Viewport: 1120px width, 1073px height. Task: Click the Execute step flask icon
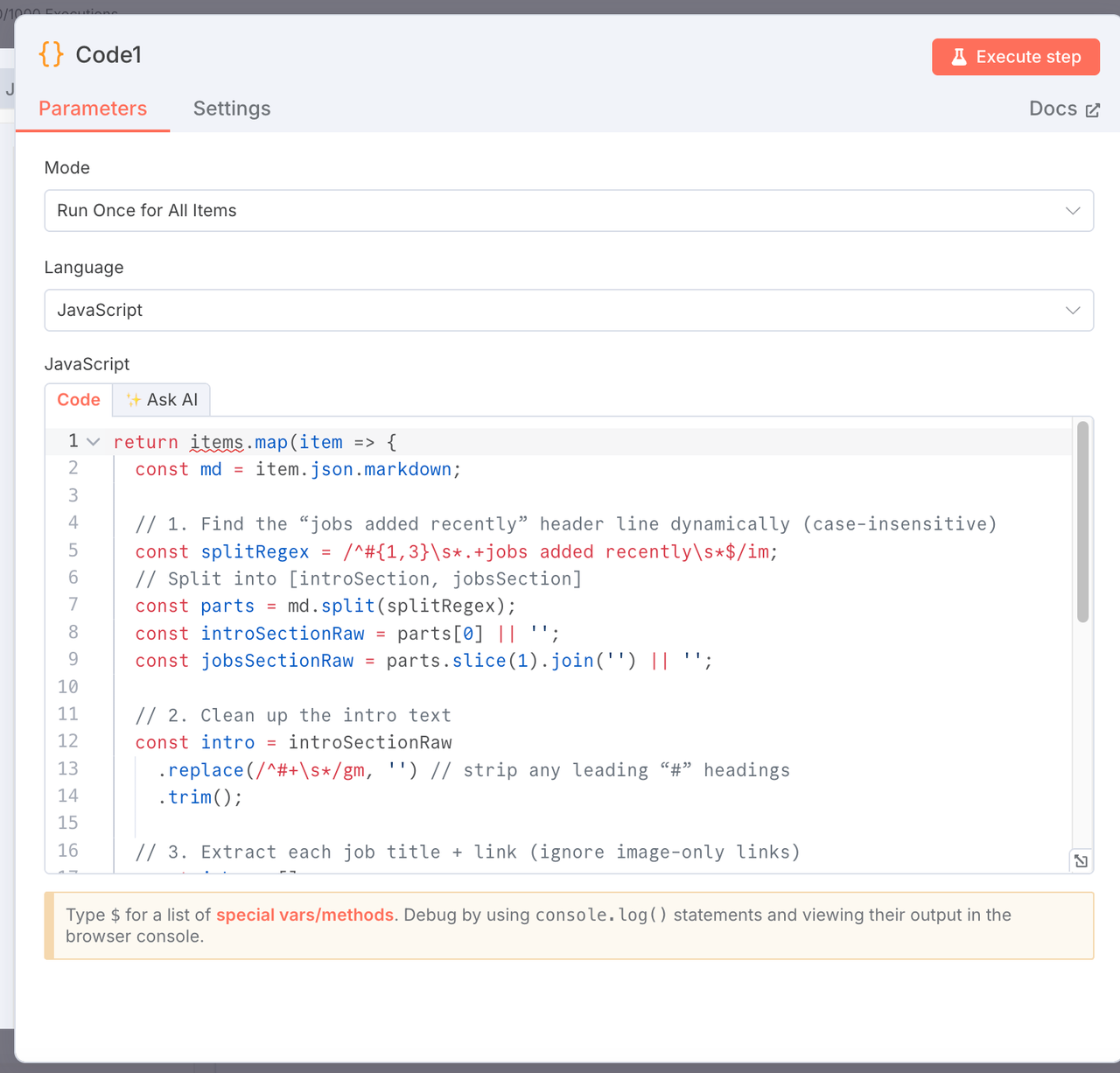959,57
